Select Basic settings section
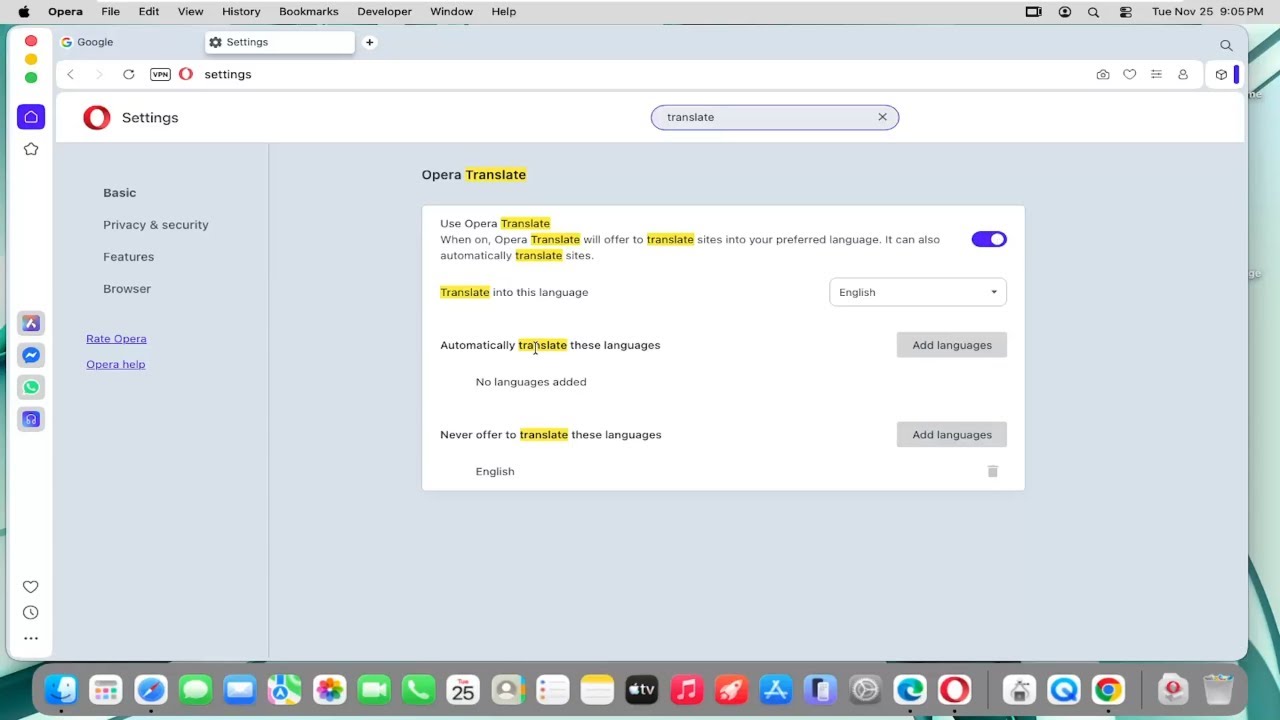 tap(119, 193)
